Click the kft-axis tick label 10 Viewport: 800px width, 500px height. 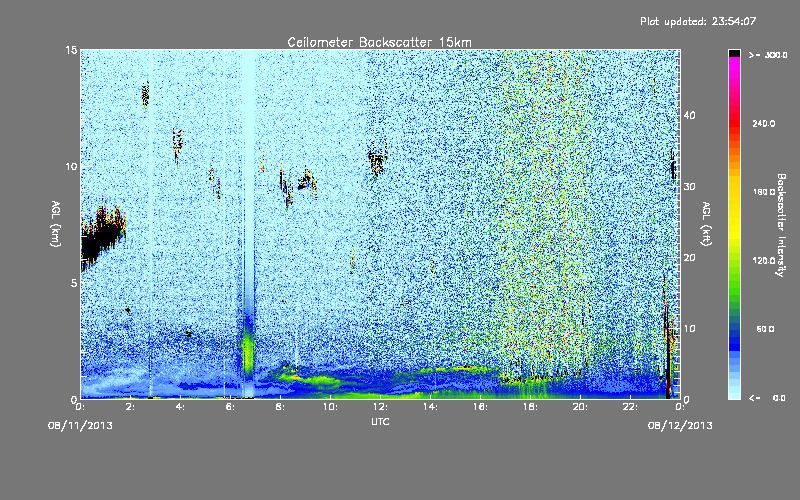[689, 328]
